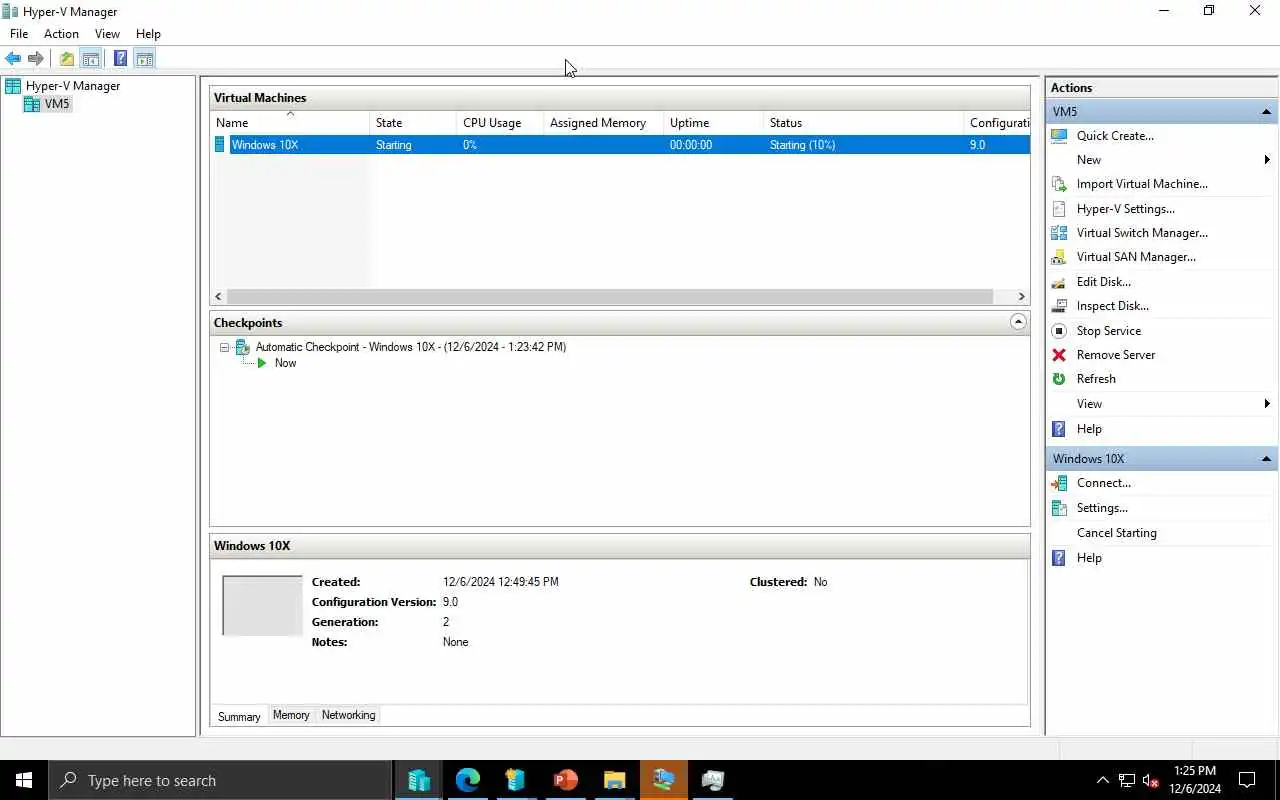Sort by the Name column header
Viewport: 1280px width, 800px height.
pyautogui.click(x=290, y=123)
